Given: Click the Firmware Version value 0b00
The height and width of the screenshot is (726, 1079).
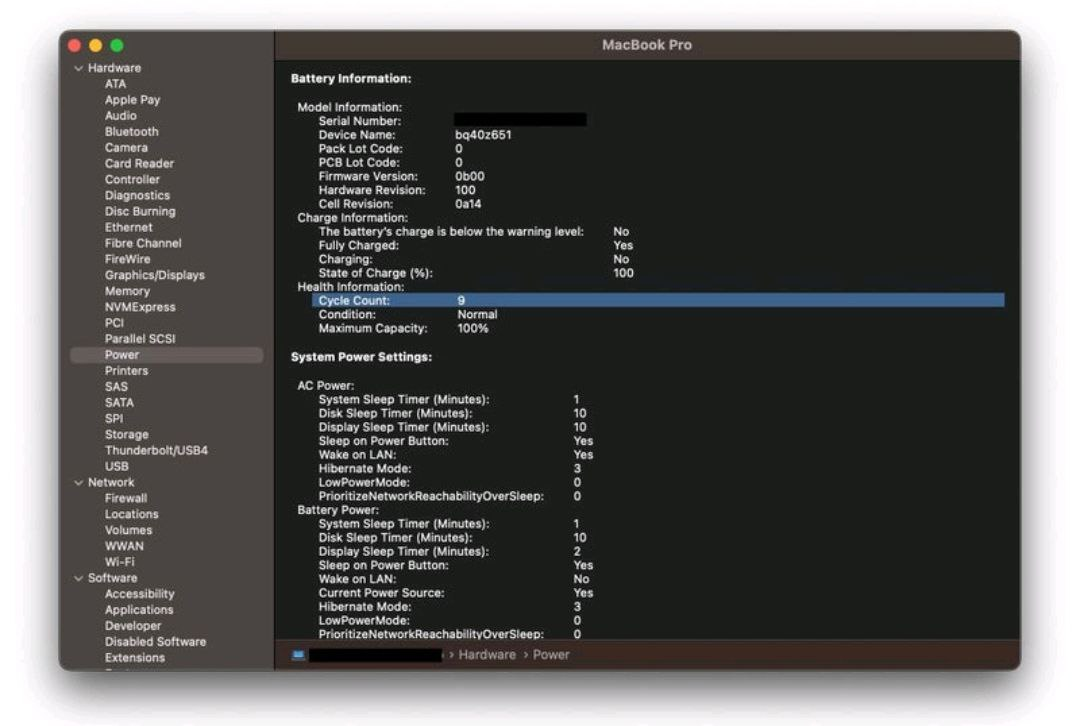Looking at the screenshot, I should point(469,176).
